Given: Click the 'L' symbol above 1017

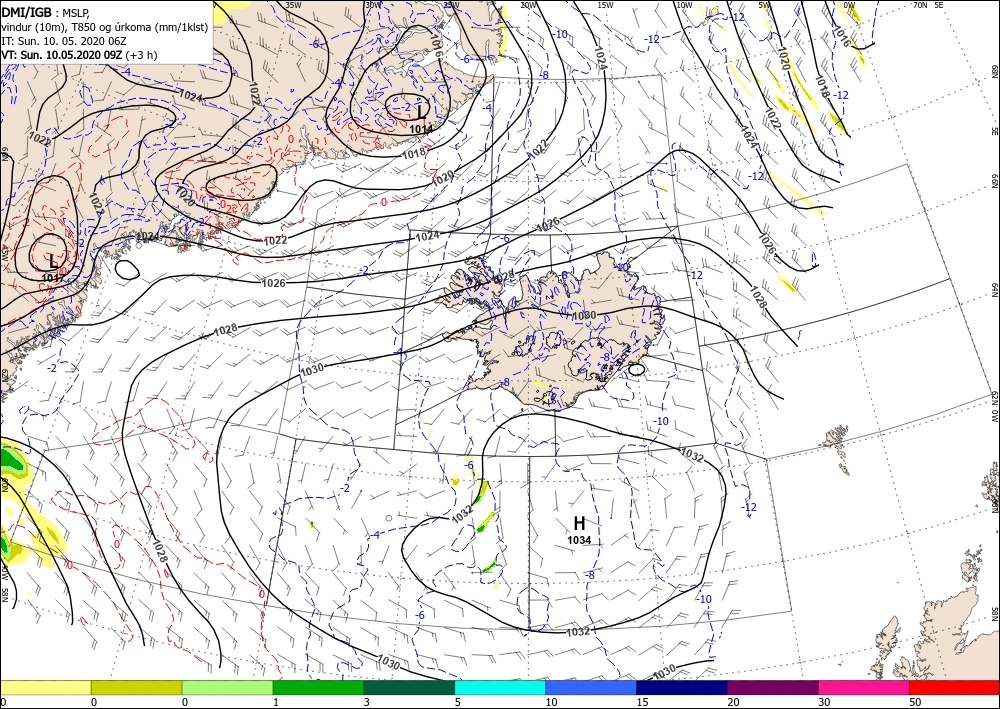Looking at the screenshot, I should pos(53,261).
